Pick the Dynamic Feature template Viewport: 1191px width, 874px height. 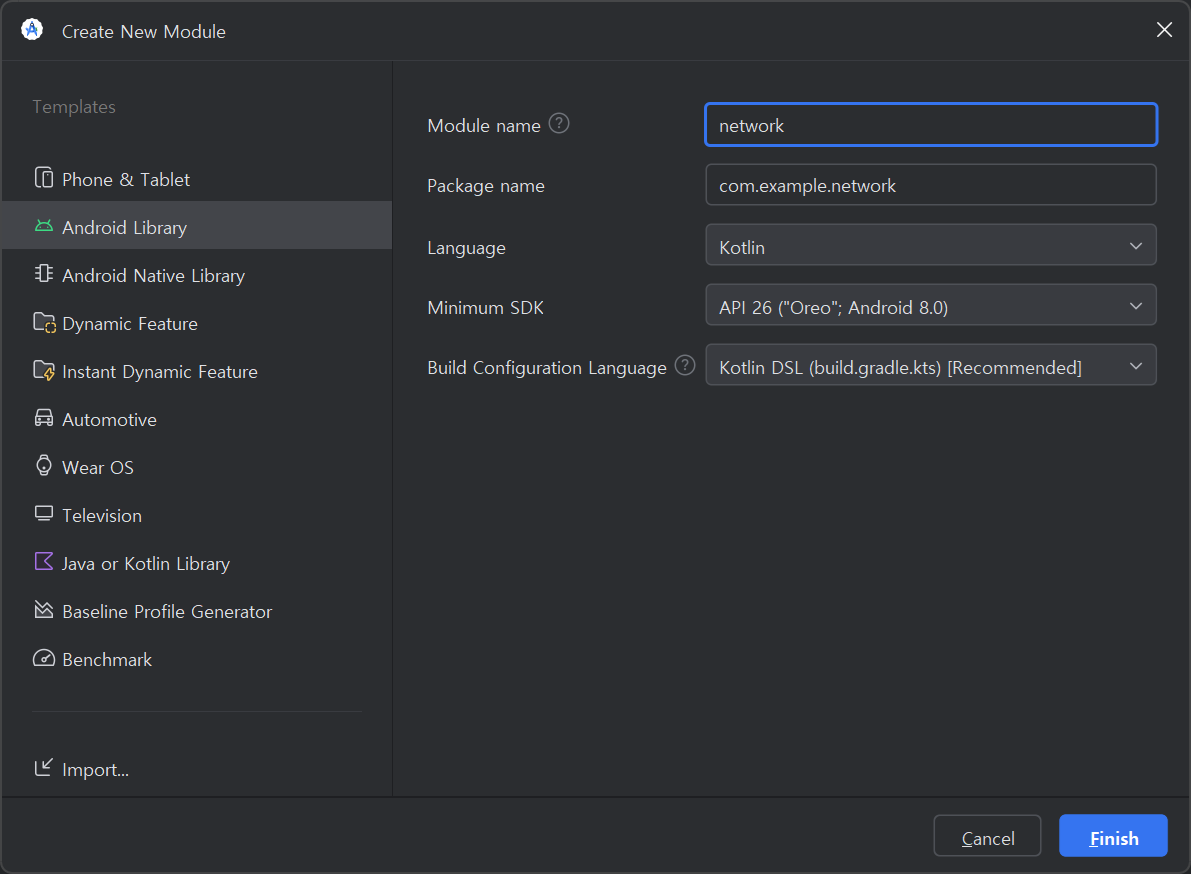pos(197,323)
